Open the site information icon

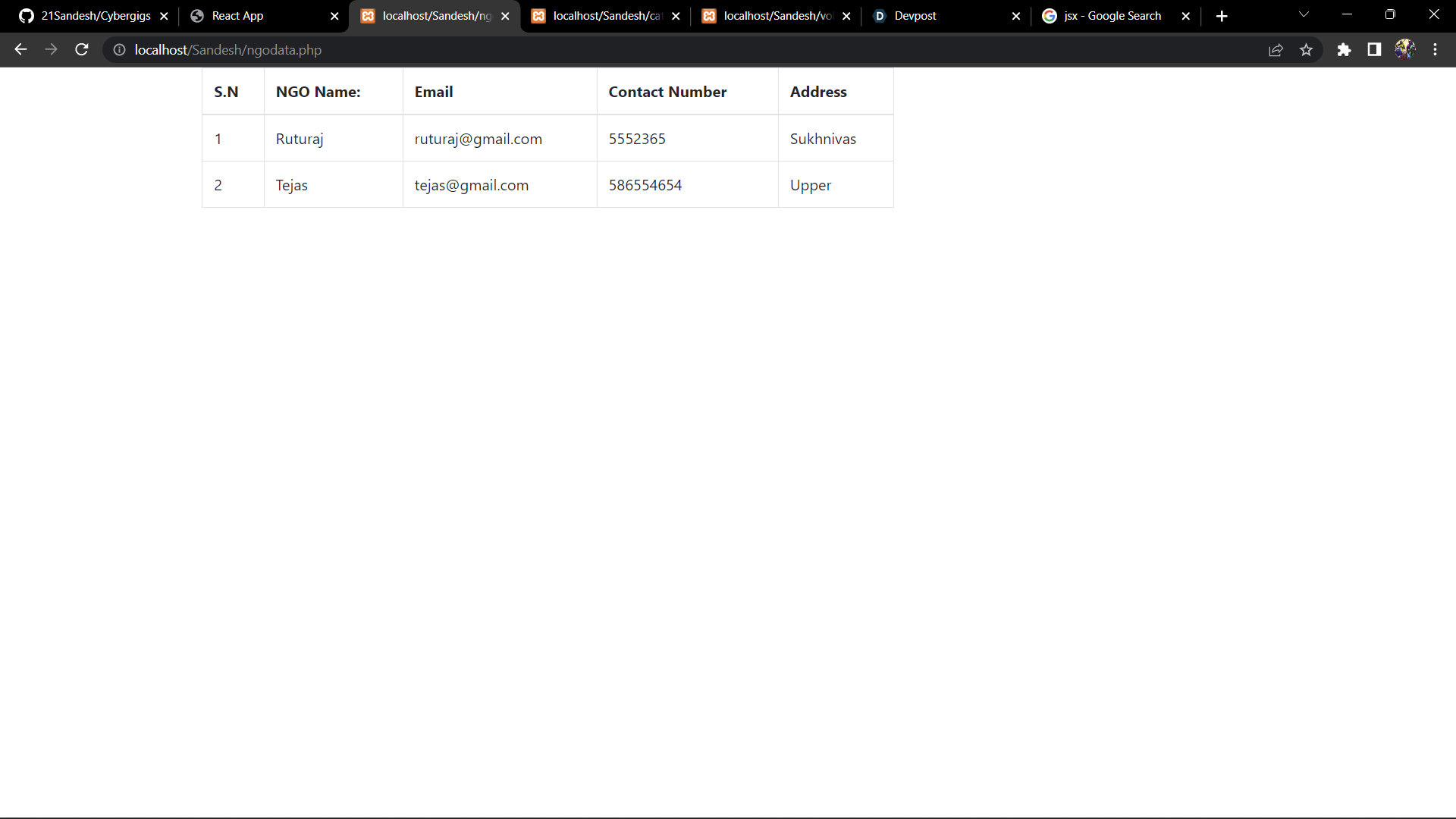(119, 50)
